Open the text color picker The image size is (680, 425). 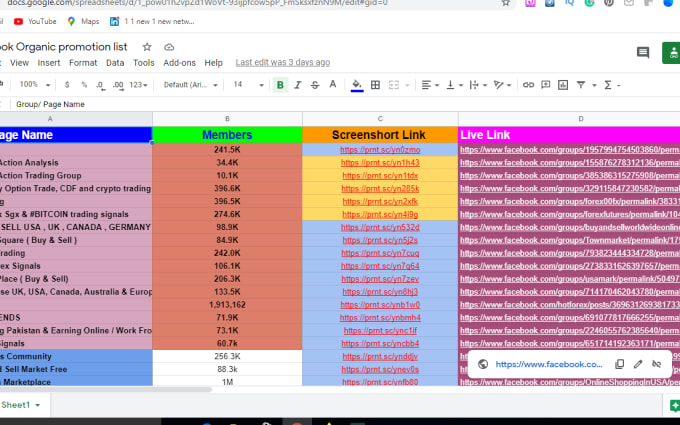333,85
